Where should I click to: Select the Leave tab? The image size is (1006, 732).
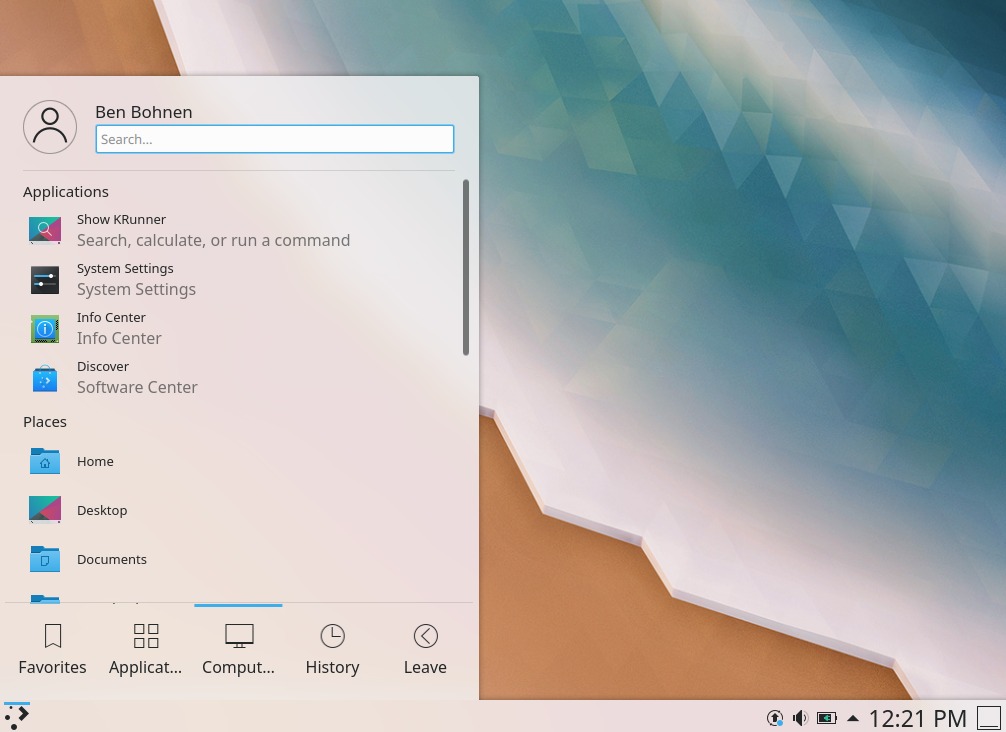pyautogui.click(x=425, y=649)
